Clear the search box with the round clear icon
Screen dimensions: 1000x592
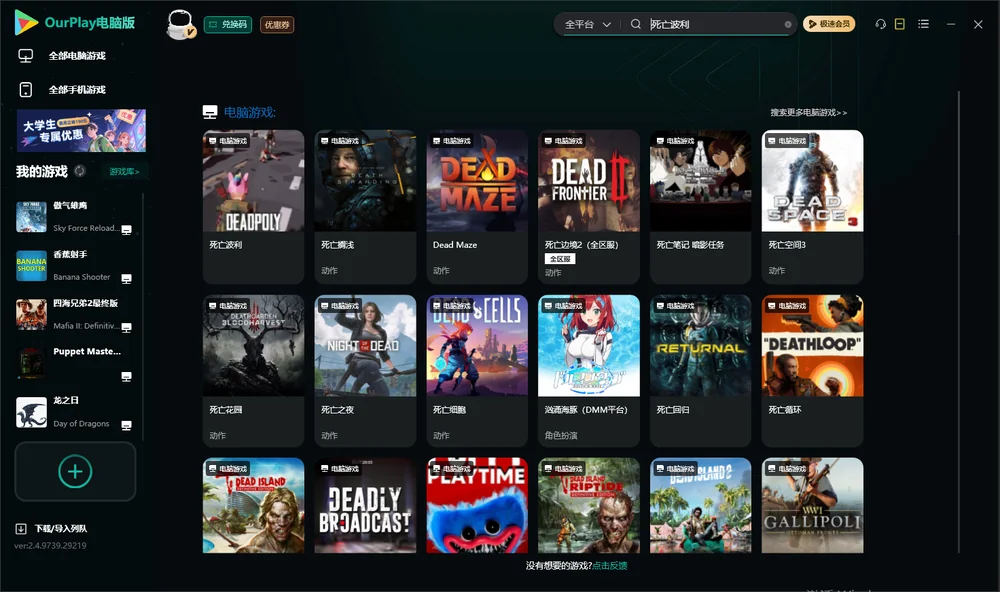point(788,24)
